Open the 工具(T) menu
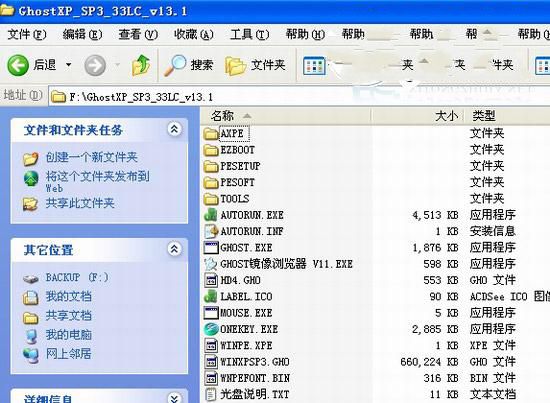The width and height of the screenshot is (550, 403). (x=250, y=34)
